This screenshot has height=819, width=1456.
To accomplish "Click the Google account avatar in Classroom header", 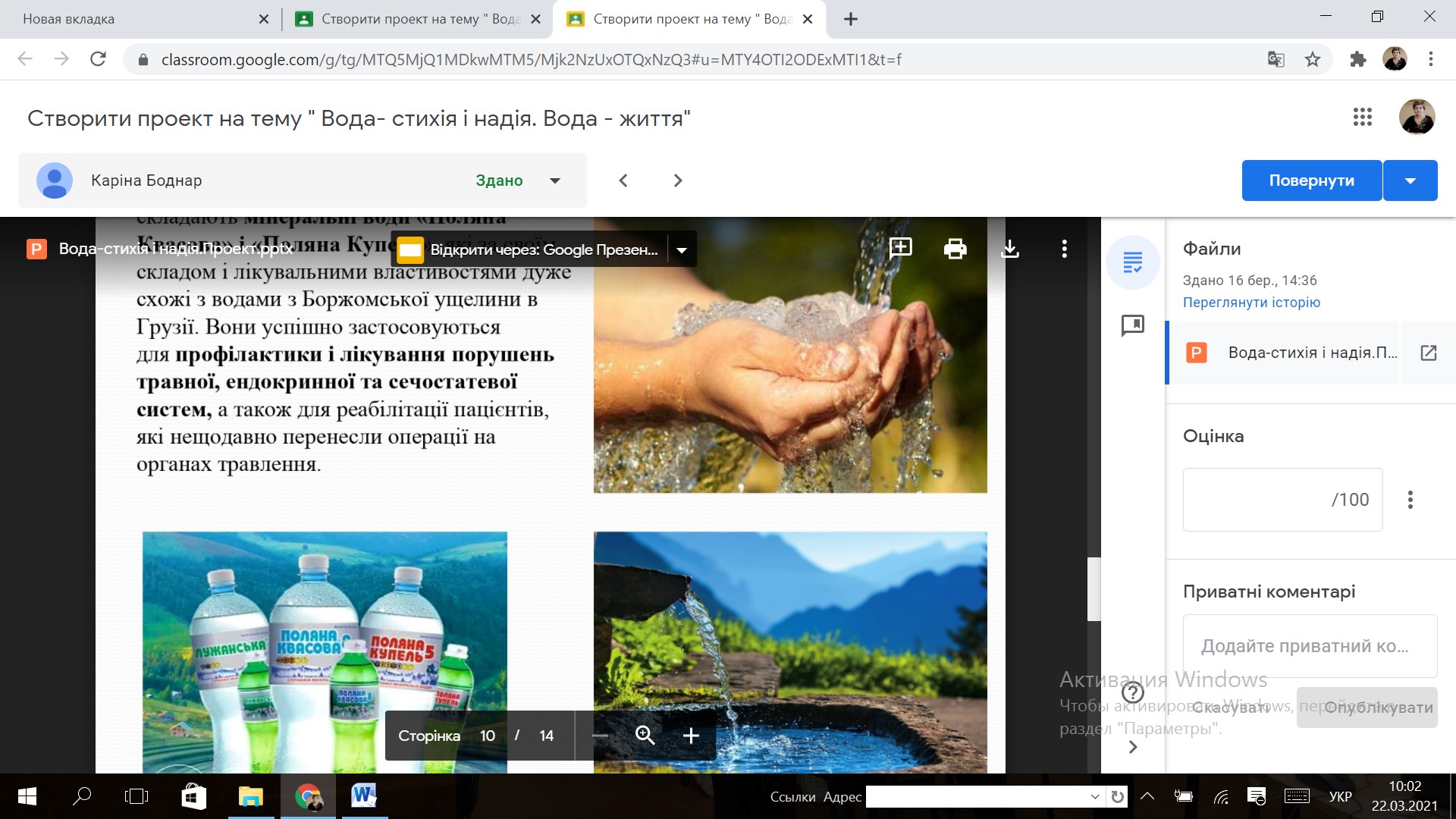I will (1417, 118).
